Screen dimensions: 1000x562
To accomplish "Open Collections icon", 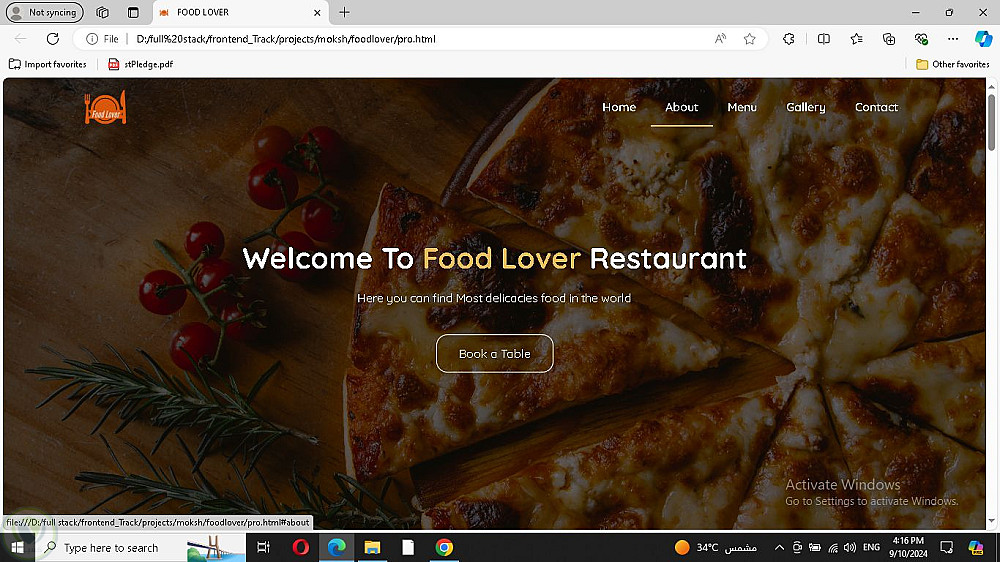I will pyautogui.click(x=888, y=39).
